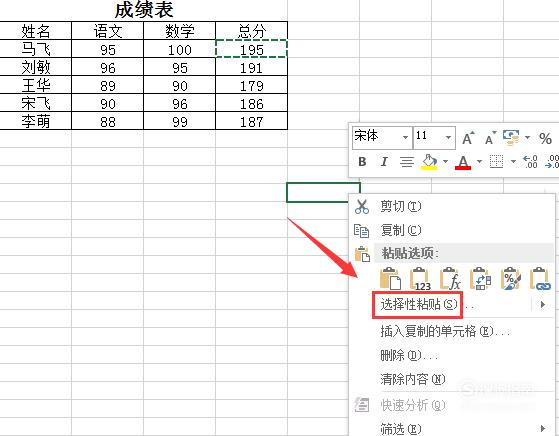Click increase decimal icon

(x=530, y=162)
